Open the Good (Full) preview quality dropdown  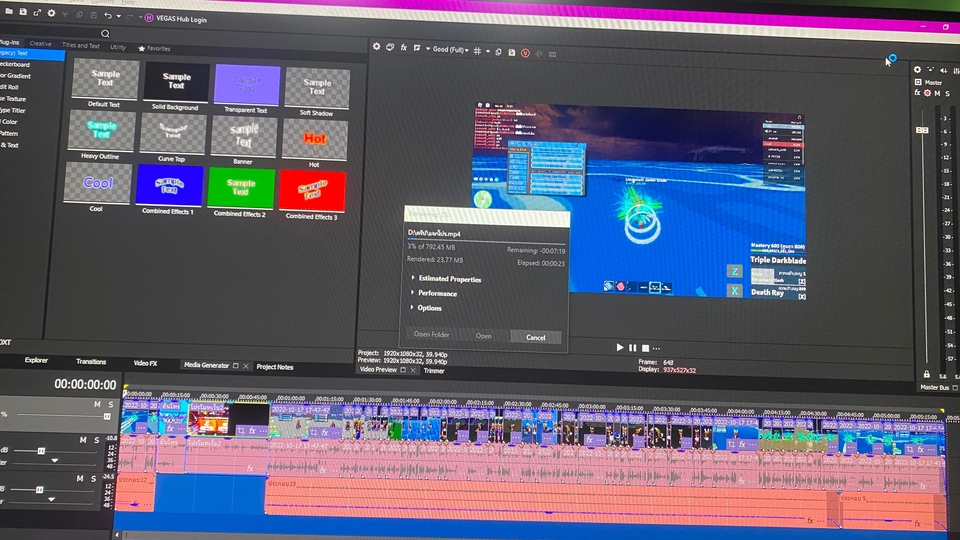[x=450, y=49]
